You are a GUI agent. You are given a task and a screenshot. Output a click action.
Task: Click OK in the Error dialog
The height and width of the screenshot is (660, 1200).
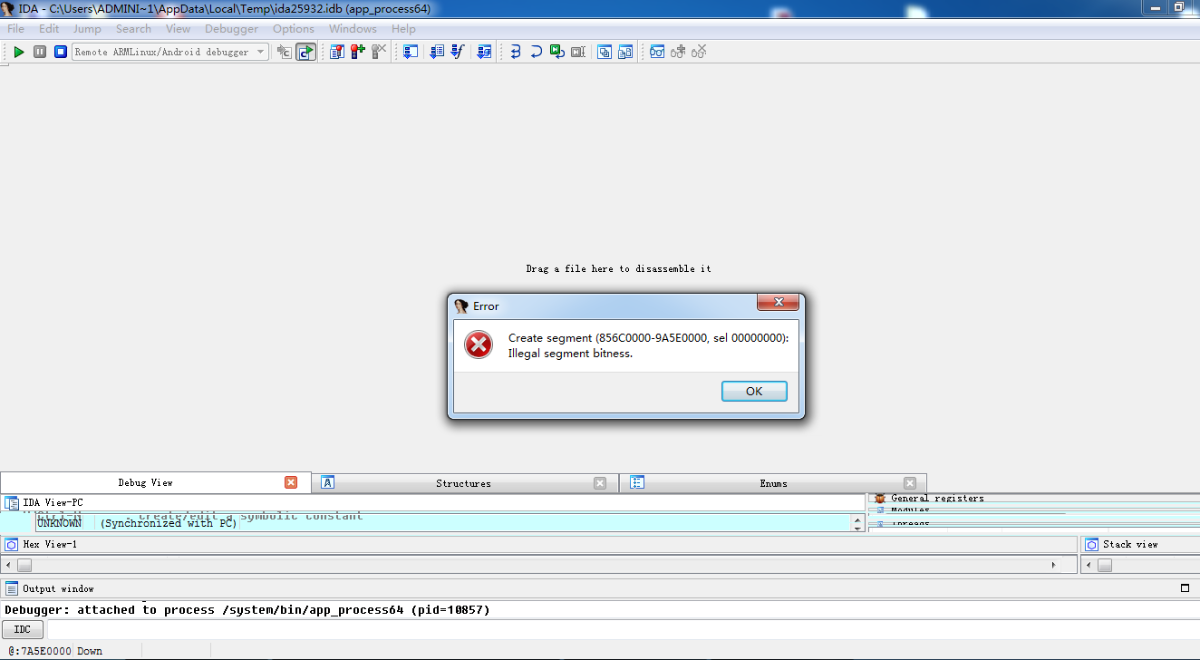point(754,391)
